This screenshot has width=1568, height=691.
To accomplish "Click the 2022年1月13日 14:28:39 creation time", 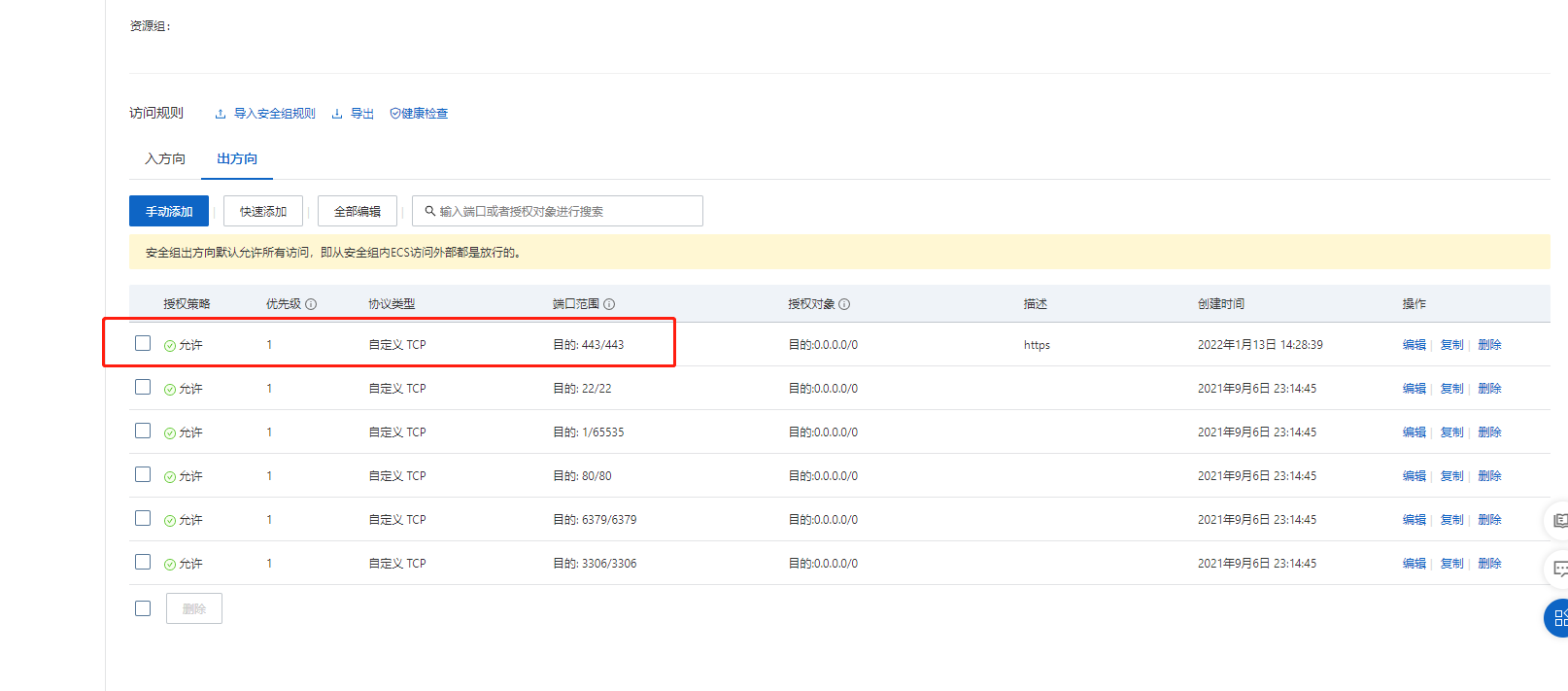I will [x=1260, y=345].
